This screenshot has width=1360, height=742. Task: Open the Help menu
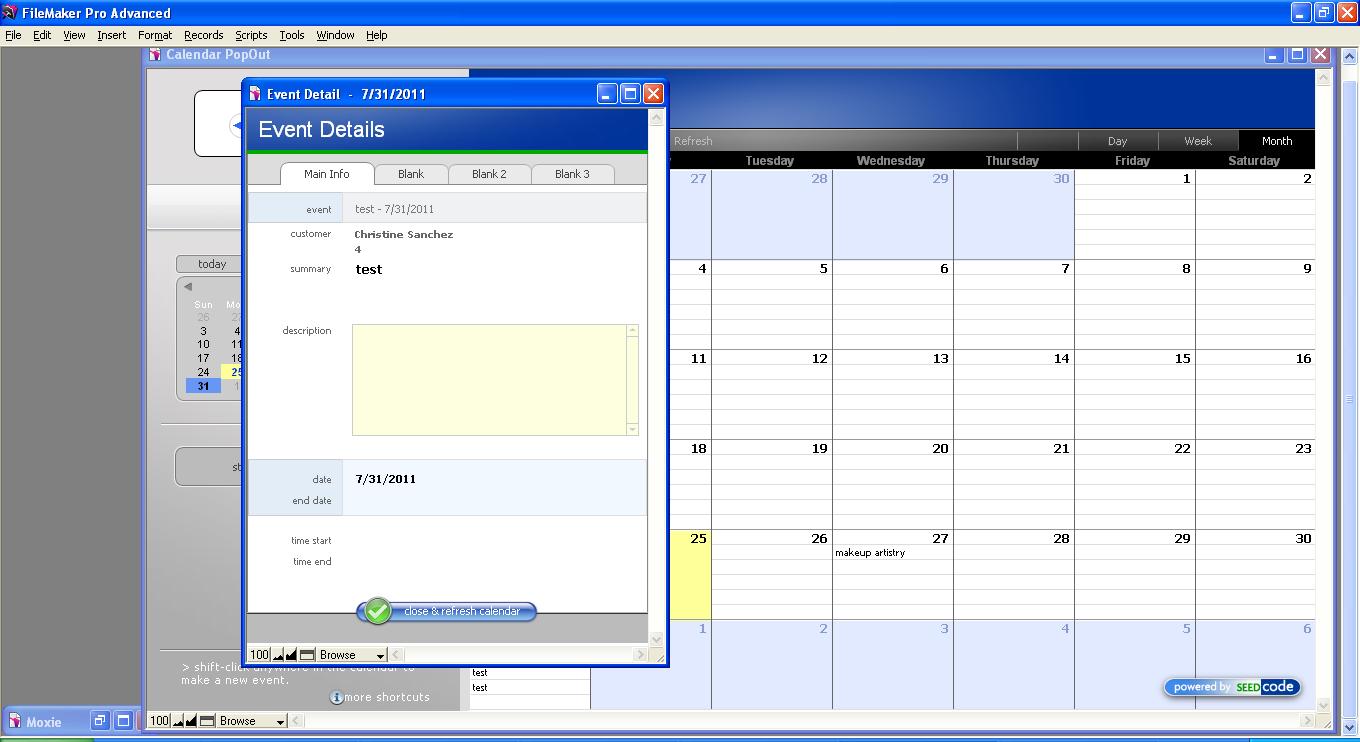pos(376,35)
